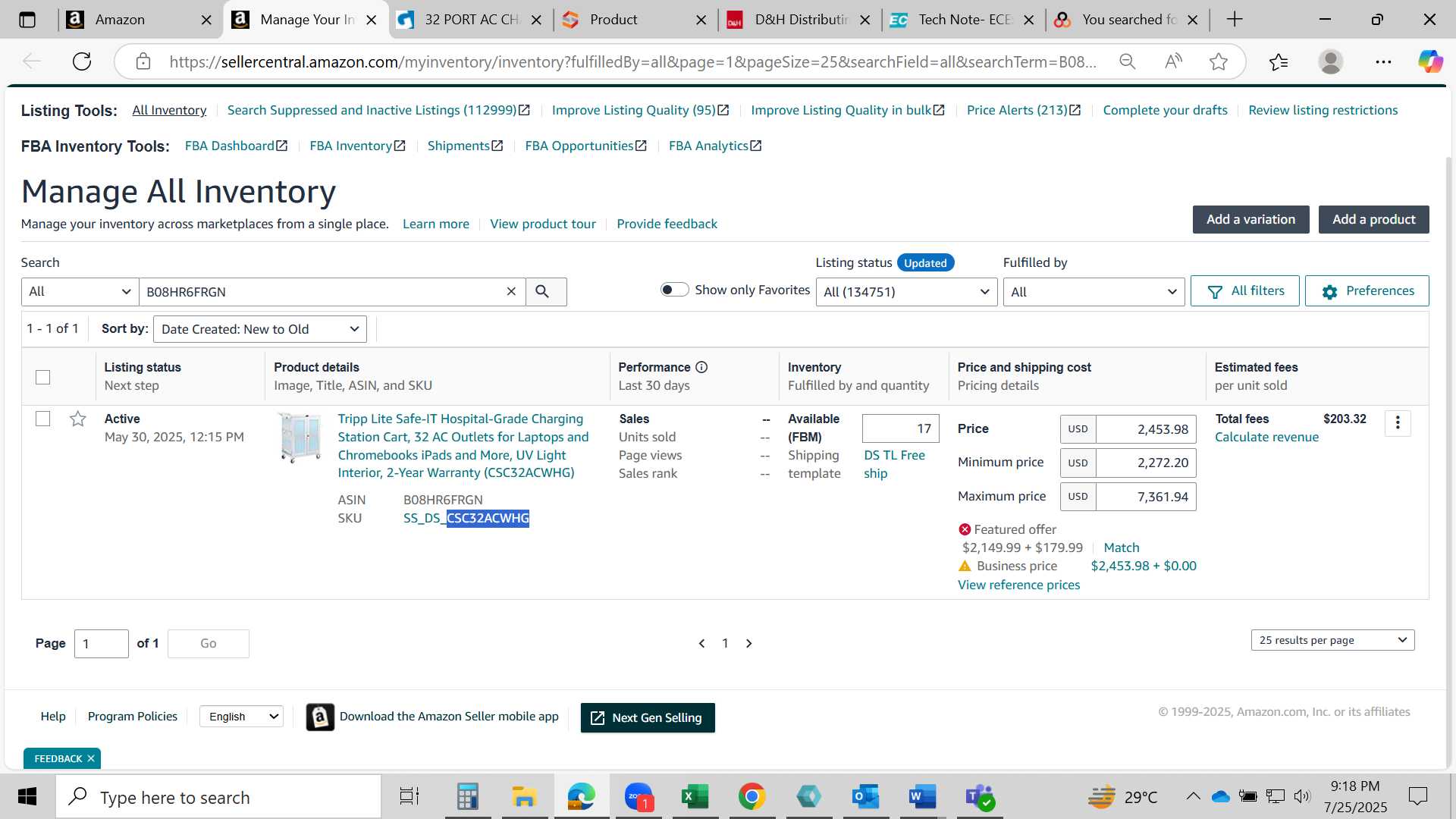Open View reference prices link
This screenshot has height=819, width=1456.
click(x=1018, y=585)
